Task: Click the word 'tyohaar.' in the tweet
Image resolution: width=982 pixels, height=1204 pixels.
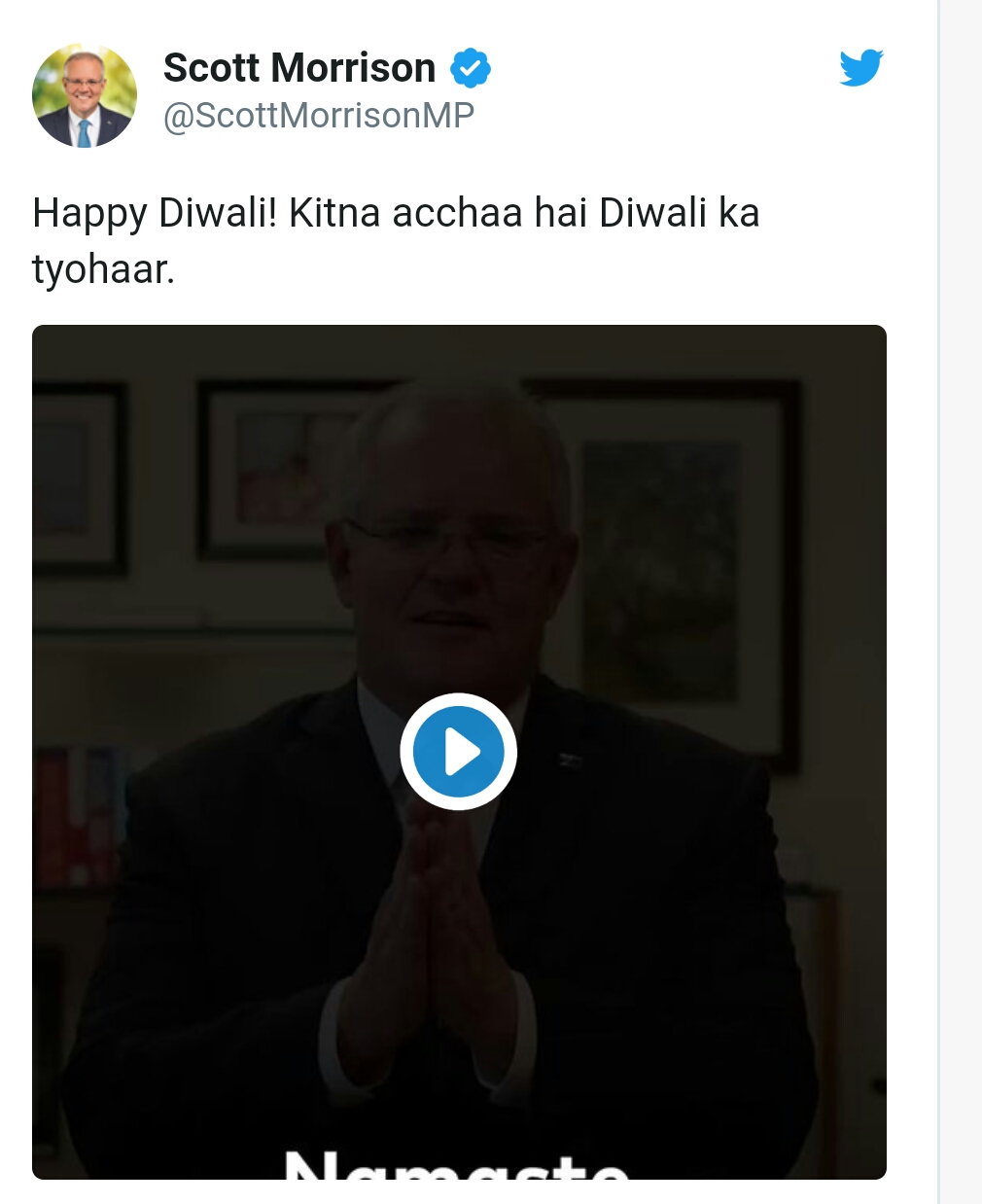Action: pos(103,269)
